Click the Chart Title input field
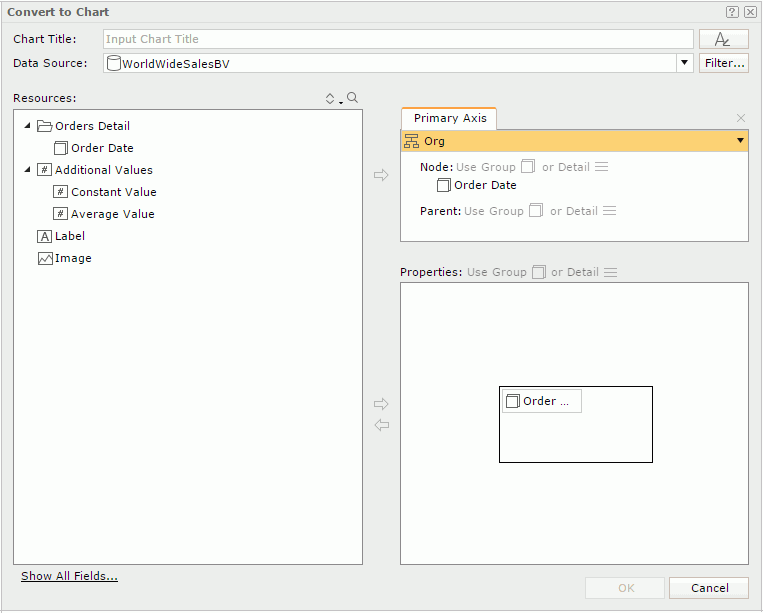This screenshot has height=613, width=763. (x=398, y=39)
